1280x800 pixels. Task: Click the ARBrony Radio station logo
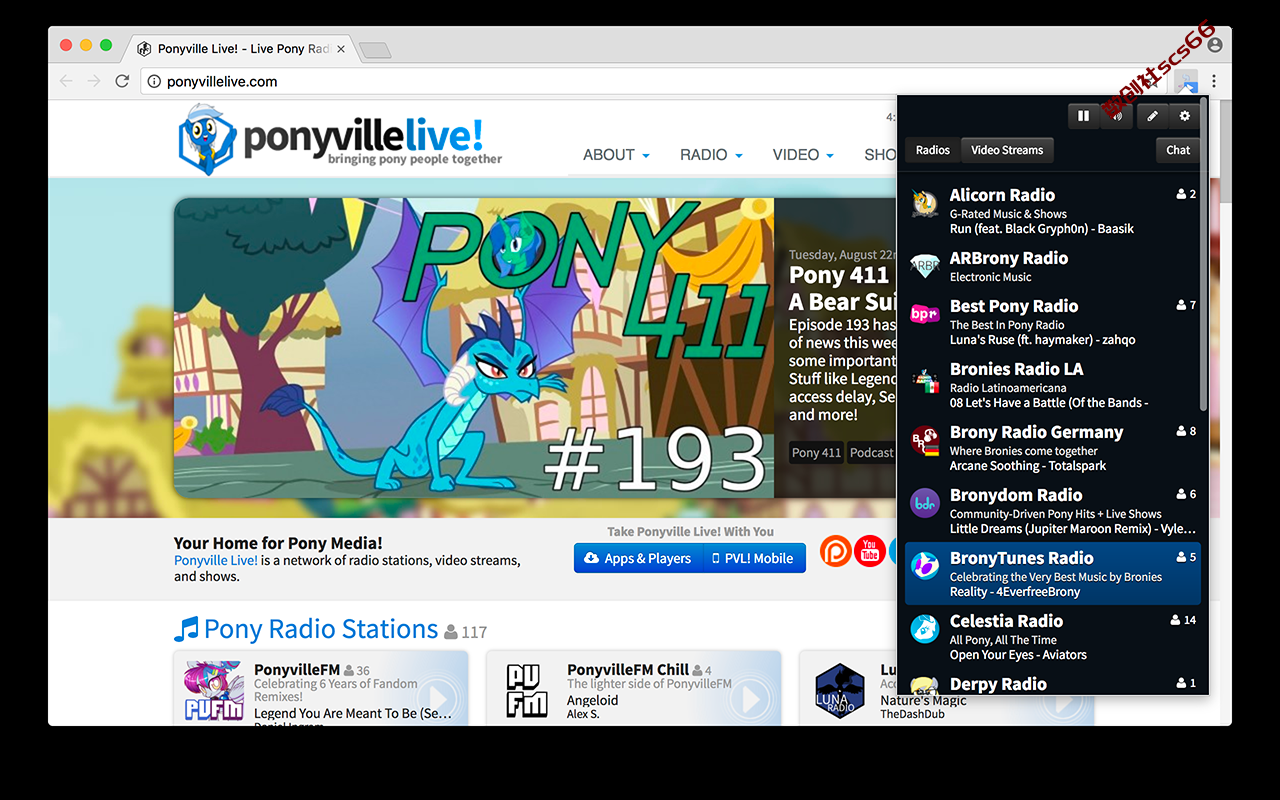click(x=925, y=266)
